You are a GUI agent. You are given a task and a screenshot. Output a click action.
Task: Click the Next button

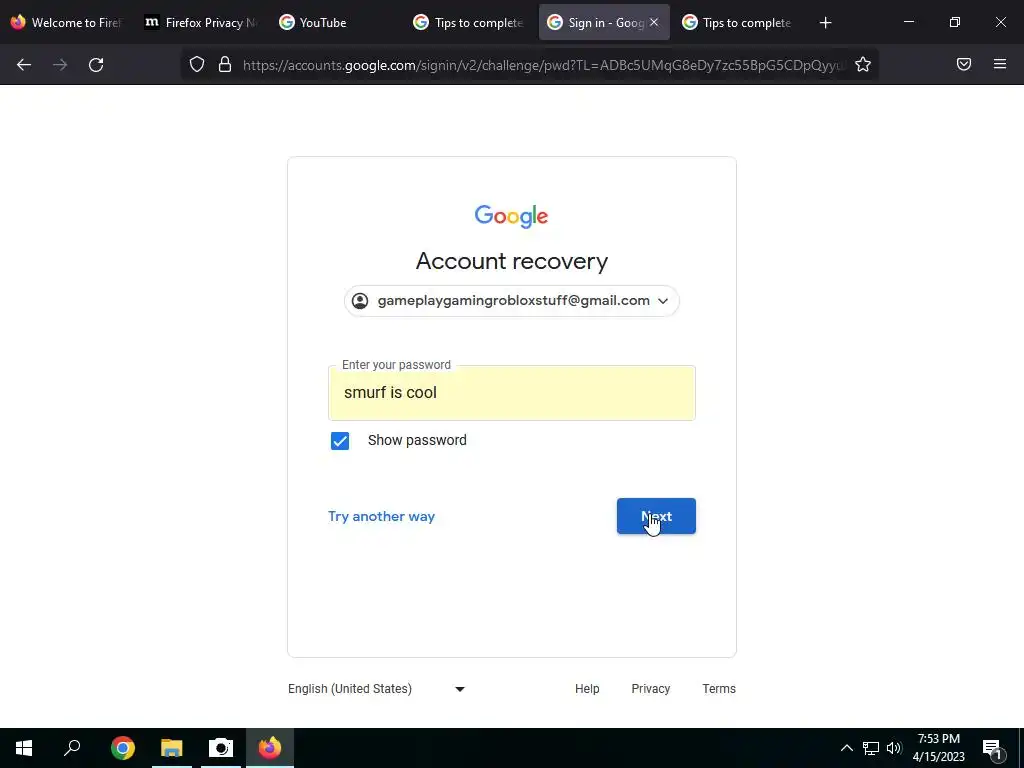656,517
